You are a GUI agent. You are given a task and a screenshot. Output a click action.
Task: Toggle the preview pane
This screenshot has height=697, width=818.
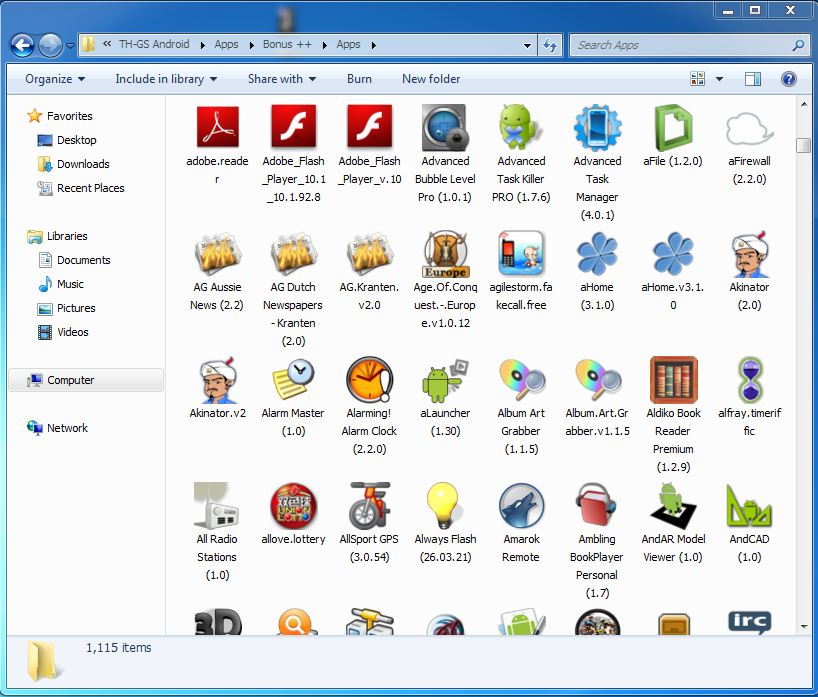(752, 79)
